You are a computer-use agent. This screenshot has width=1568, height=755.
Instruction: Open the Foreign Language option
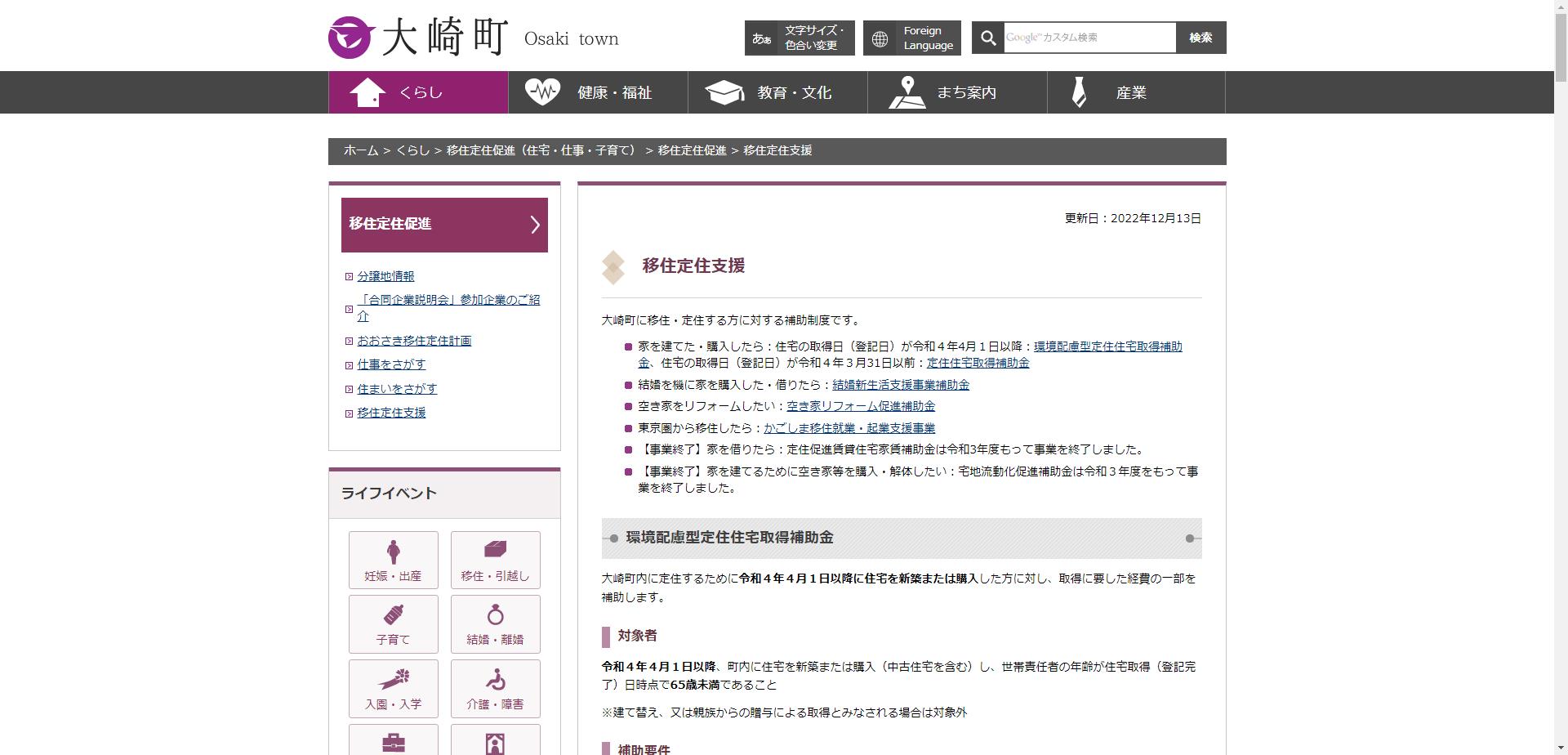(x=912, y=38)
